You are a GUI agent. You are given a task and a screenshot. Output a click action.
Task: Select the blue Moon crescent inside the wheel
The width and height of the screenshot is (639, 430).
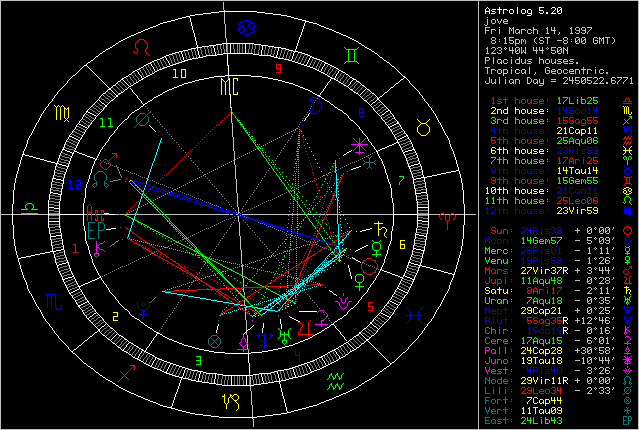point(315,105)
